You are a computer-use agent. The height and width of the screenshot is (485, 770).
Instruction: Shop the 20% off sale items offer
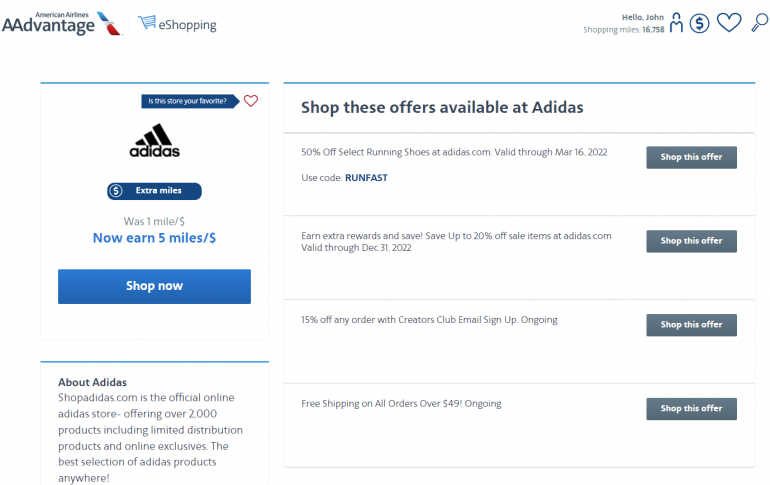(x=691, y=241)
